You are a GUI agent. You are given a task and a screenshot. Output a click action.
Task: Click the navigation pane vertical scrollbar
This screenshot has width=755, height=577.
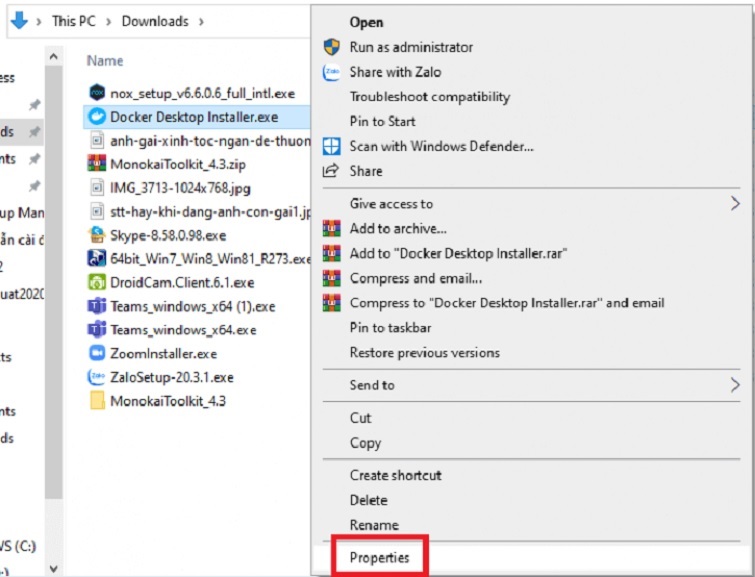click(54, 300)
